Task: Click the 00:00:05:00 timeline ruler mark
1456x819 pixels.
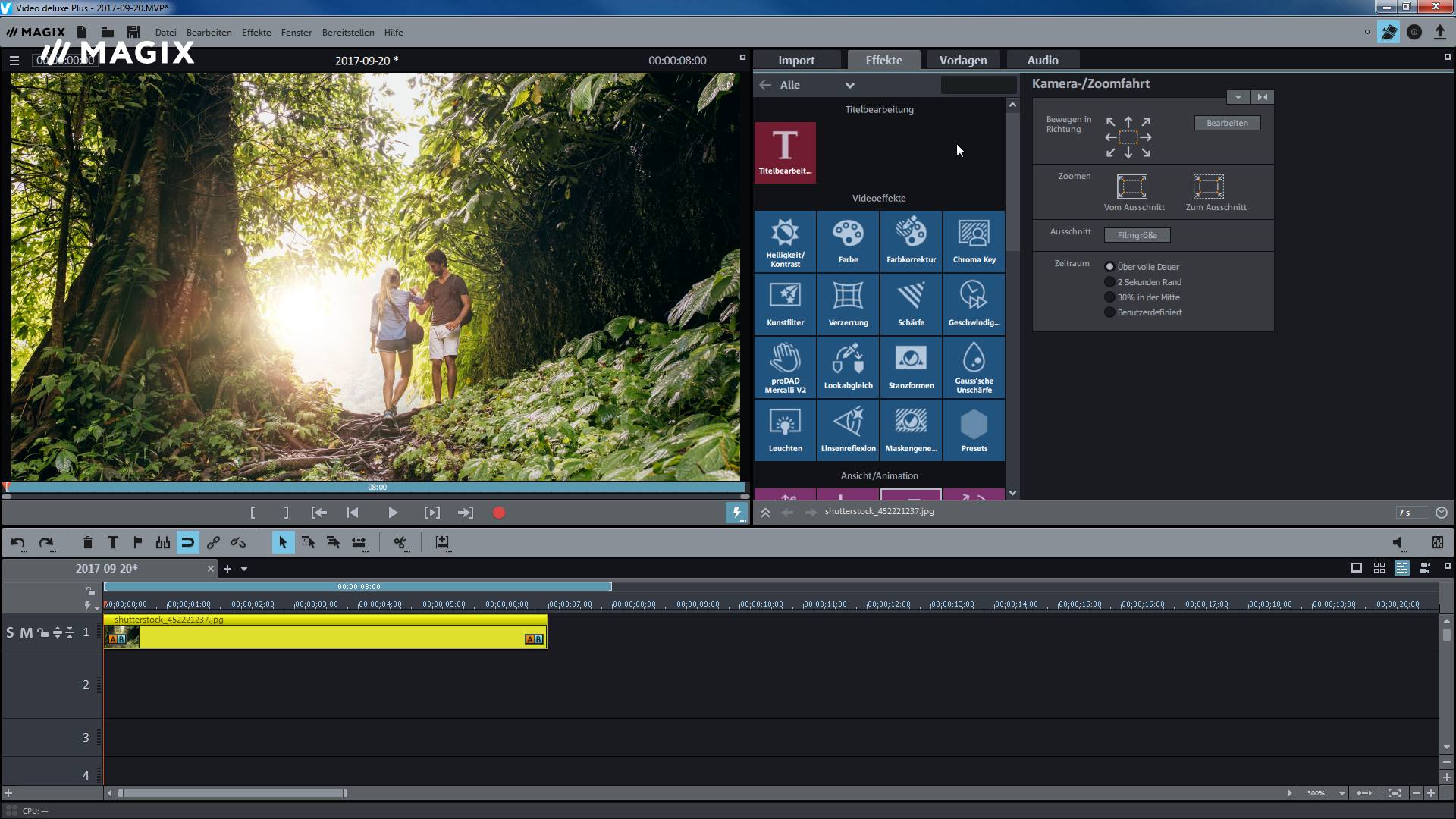Action: pos(444,604)
